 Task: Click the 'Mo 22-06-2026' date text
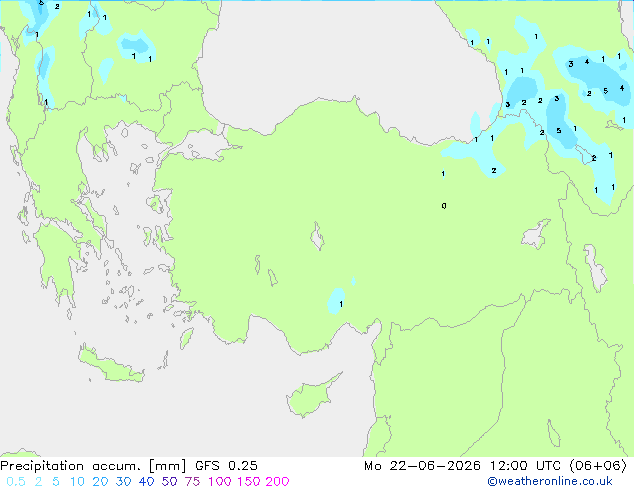pos(422,466)
